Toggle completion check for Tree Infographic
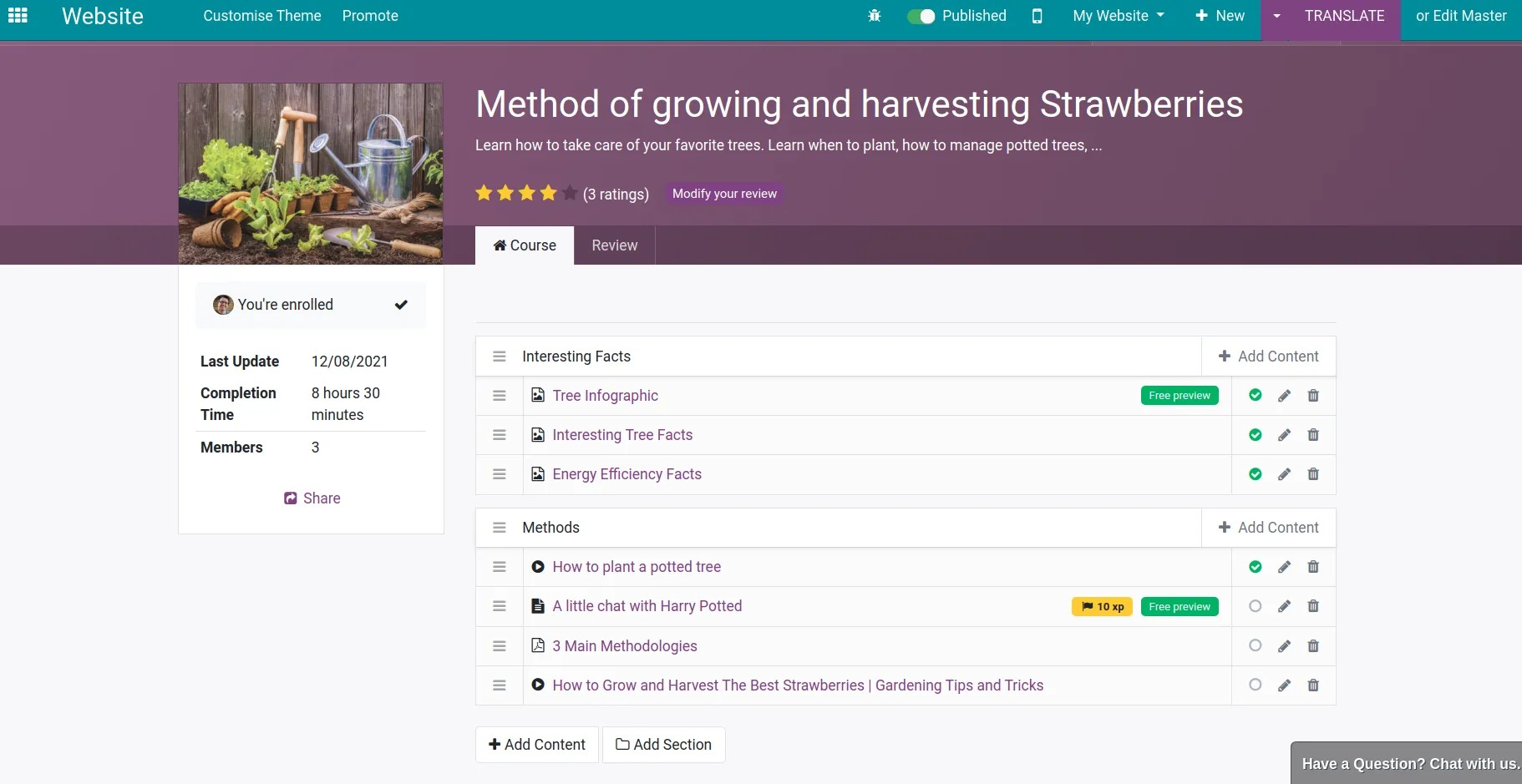1522x784 pixels. pos(1255,396)
